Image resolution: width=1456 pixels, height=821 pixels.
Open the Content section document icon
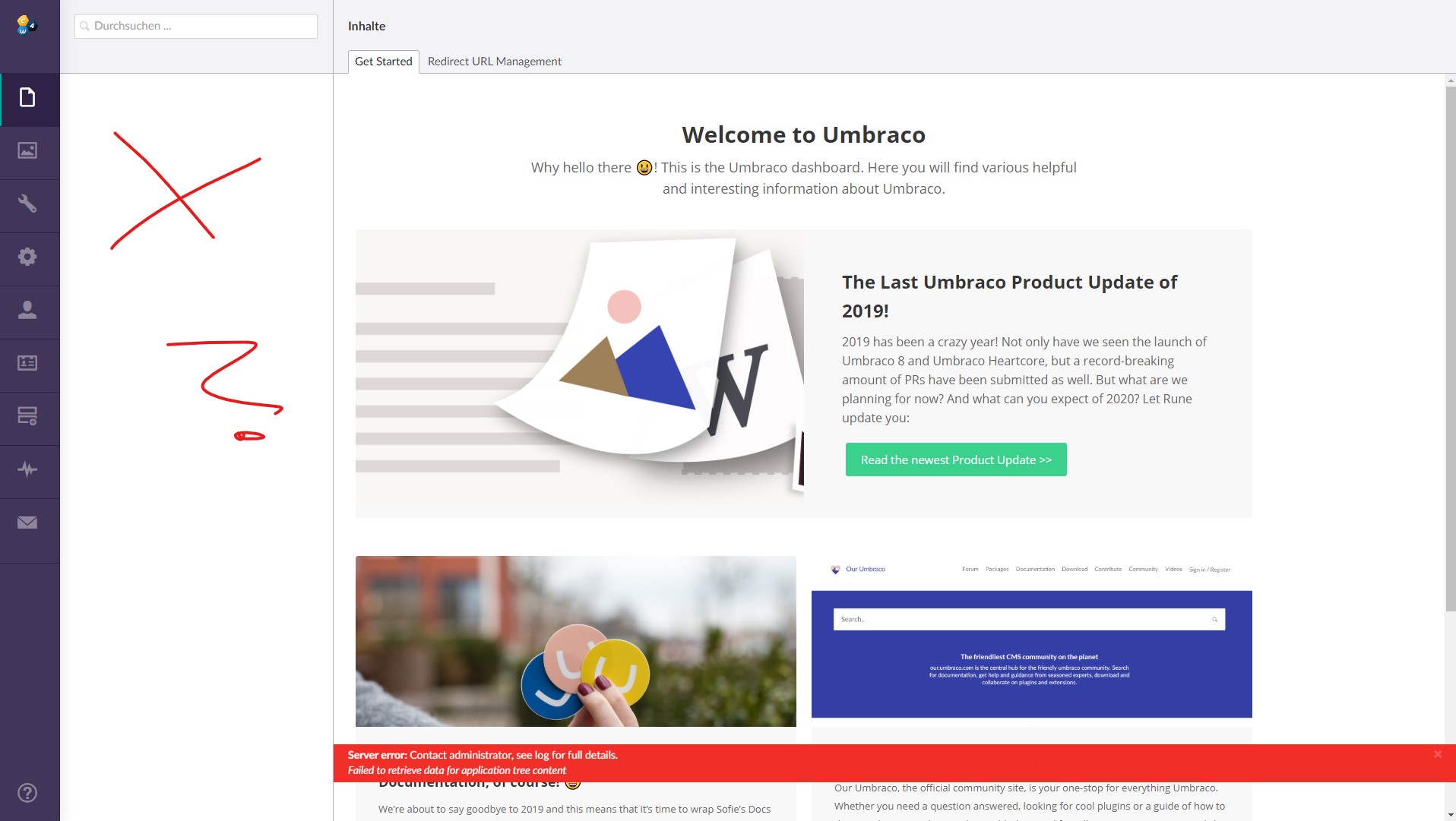coord(27,98)
